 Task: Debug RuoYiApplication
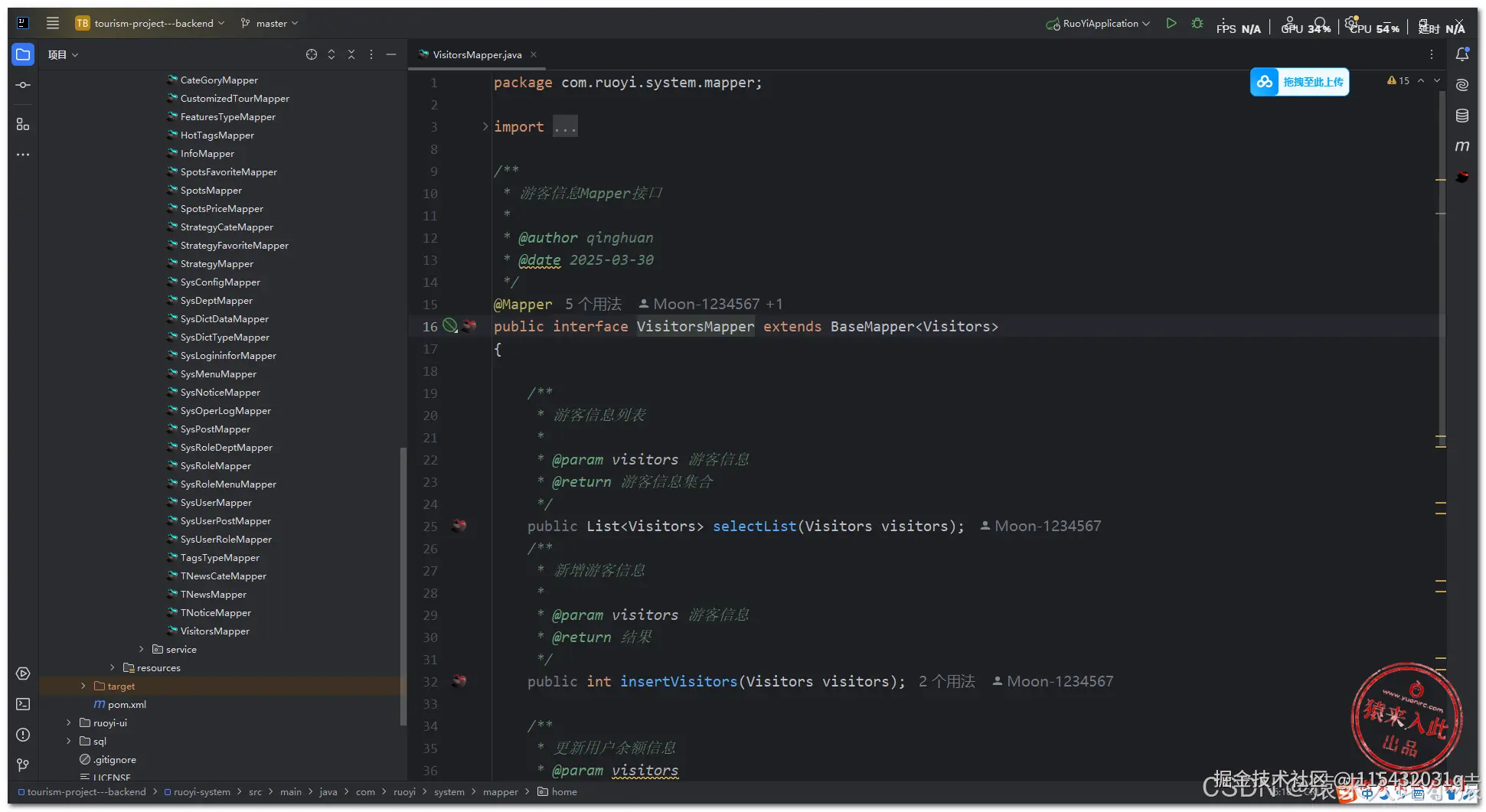pyautogui.click(x=1197, y=23)
